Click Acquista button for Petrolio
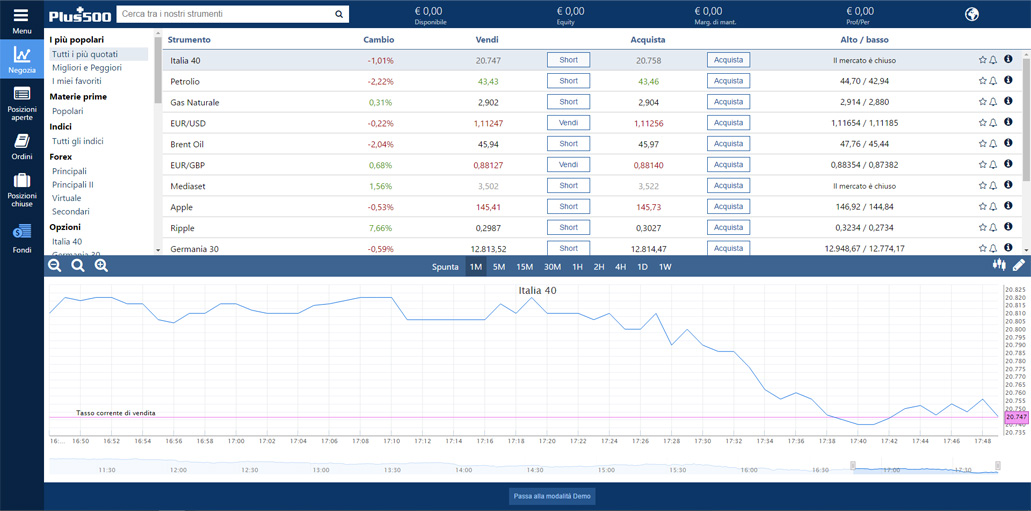1031x511 pixels. 729,81
